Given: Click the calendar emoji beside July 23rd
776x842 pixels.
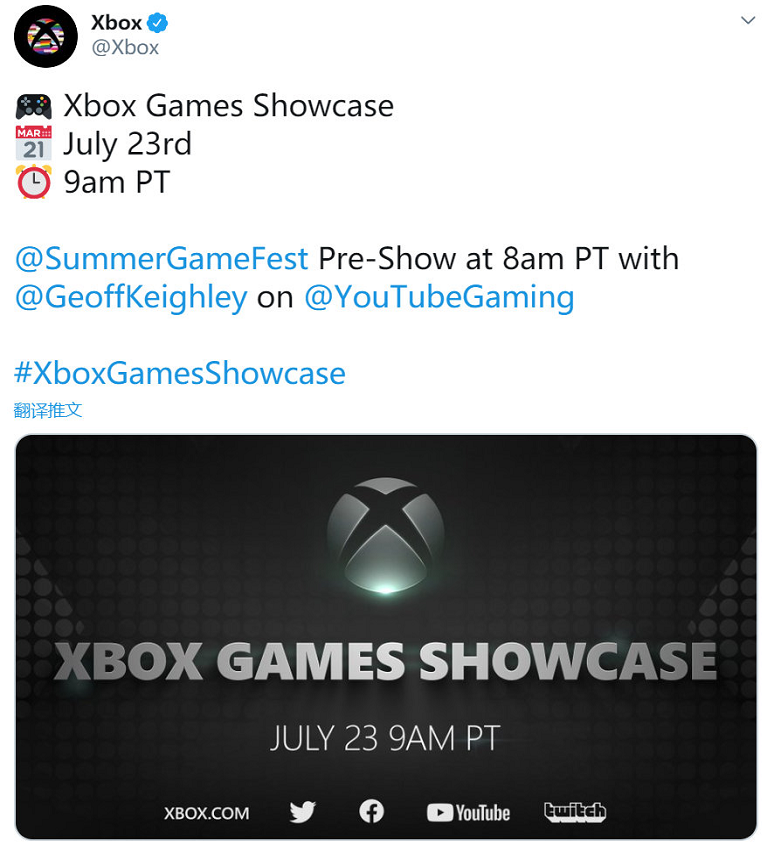Looking at the screenshot, I should coord(34,144).
